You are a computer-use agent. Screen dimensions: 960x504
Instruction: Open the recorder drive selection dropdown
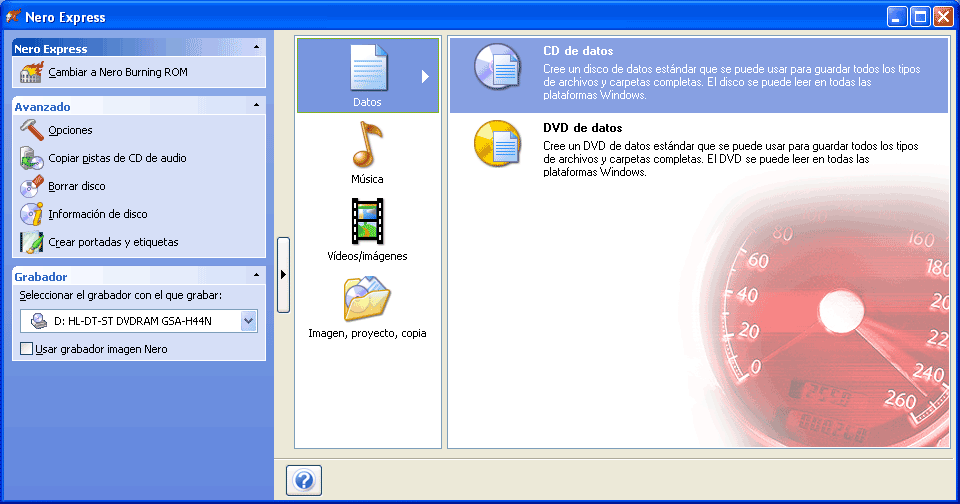[249, 321]
